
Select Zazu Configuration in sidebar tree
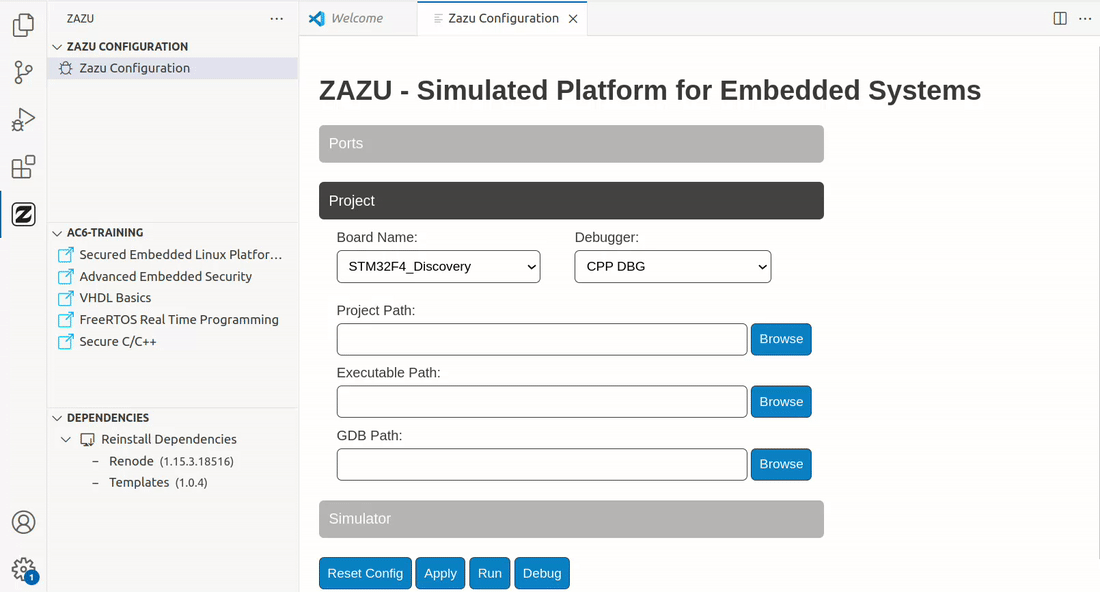pyautogui.click(x=173, y=68)
